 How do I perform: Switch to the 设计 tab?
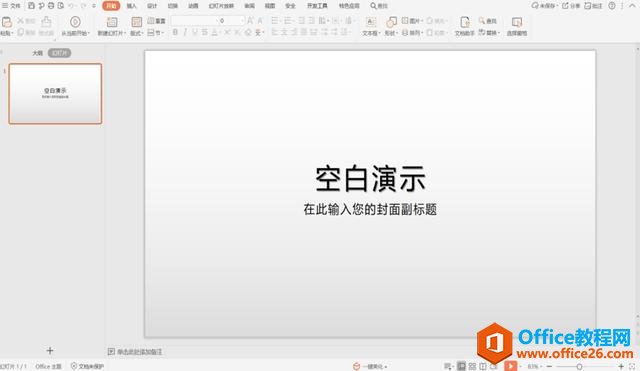152,6
